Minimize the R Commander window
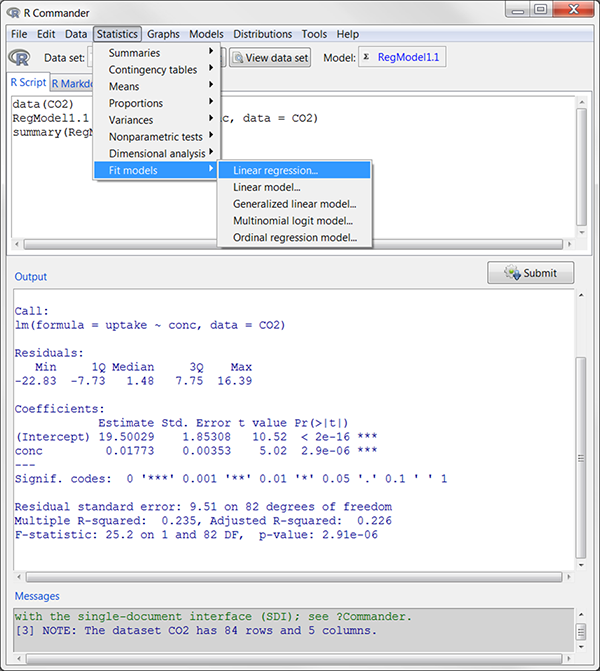 (518, 9)
